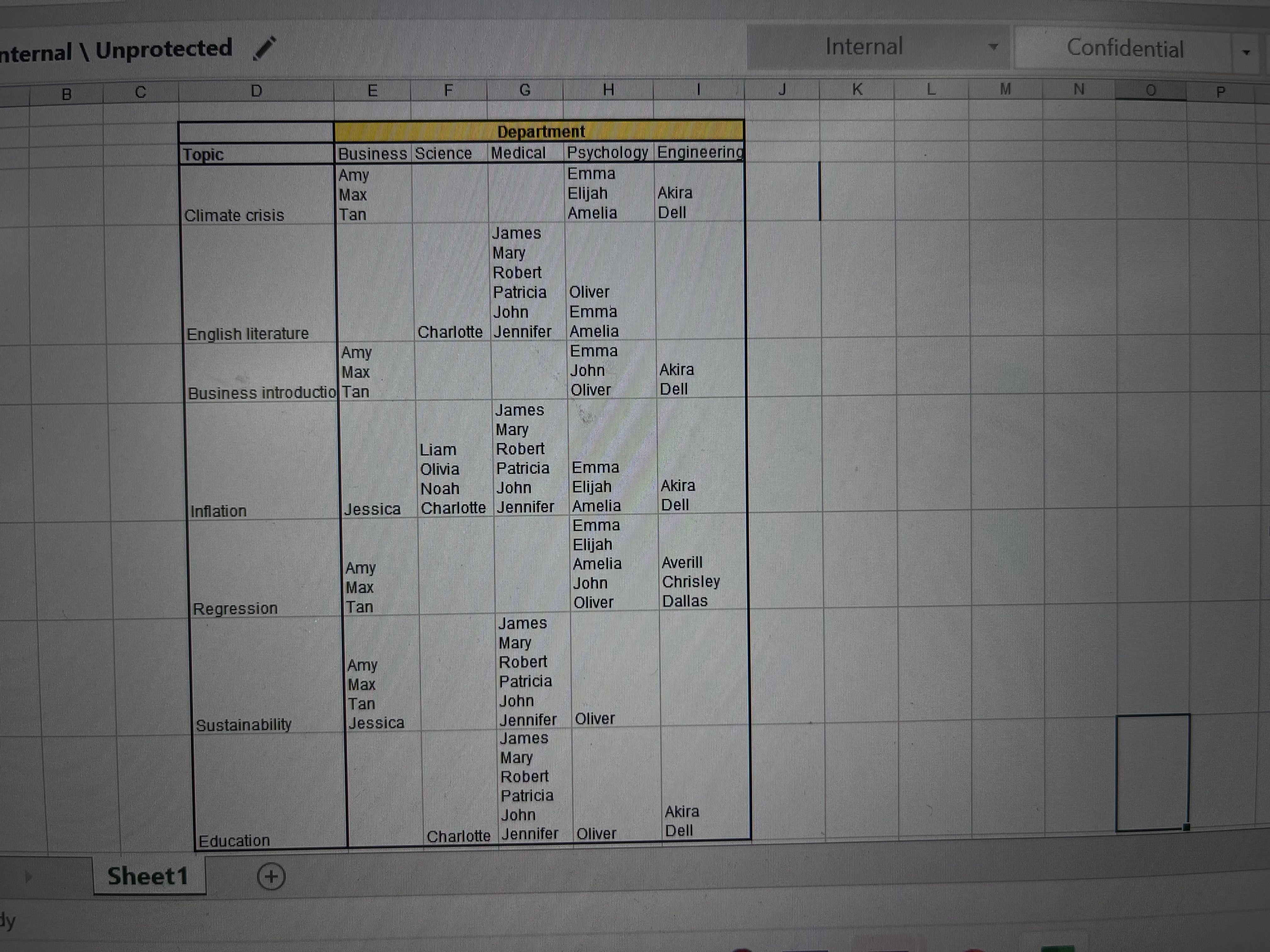Select column D header

pos(256,91)
